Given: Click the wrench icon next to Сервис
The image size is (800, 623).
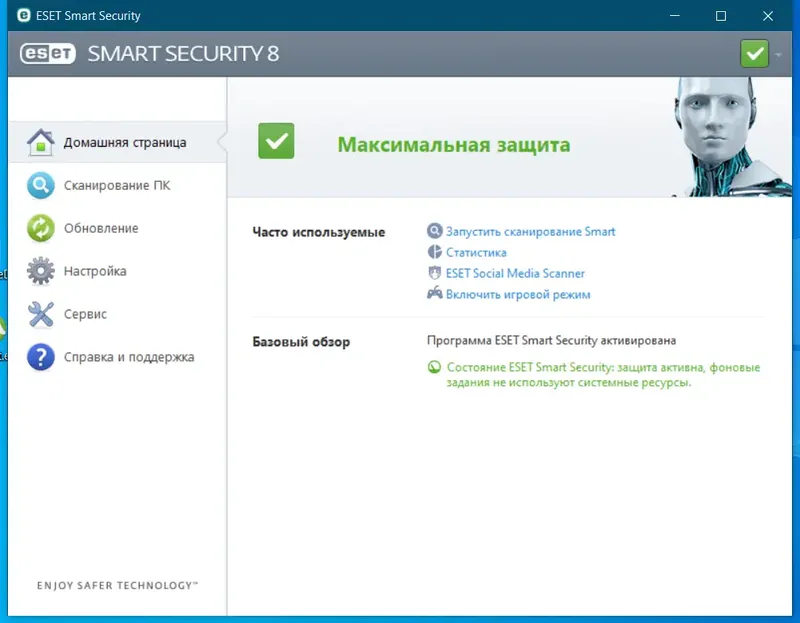Looking at the screenshot, I should tap(40, 314).
